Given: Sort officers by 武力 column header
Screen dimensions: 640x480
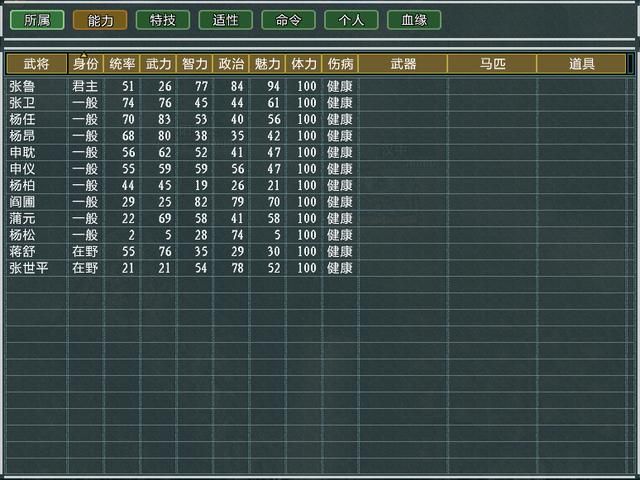Looking at the screenshot, I should coord(158,64).
